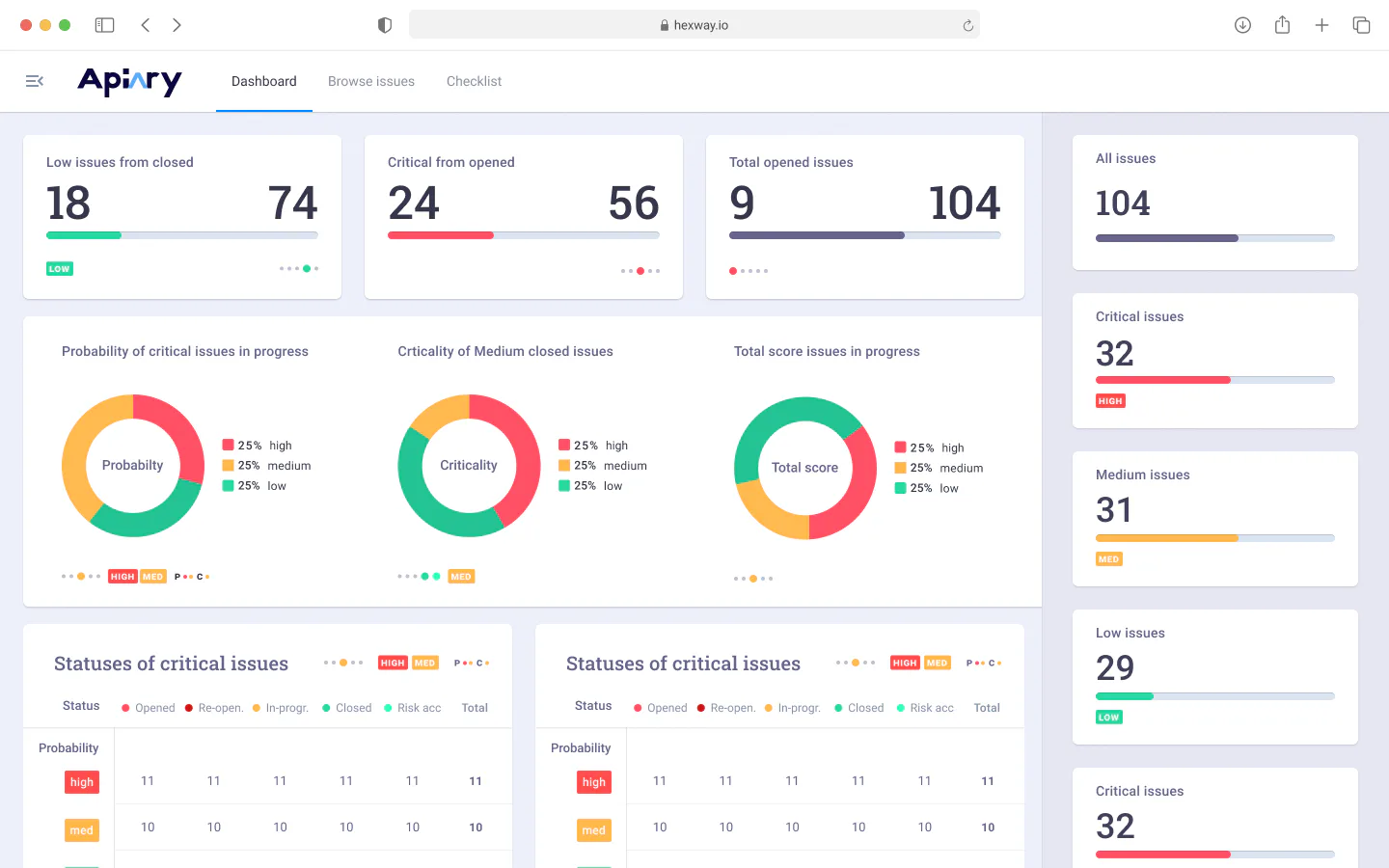This screenshot has height=868, width=1389.
Task: Show Safari downloads
Action: [x=1242, y=25]
